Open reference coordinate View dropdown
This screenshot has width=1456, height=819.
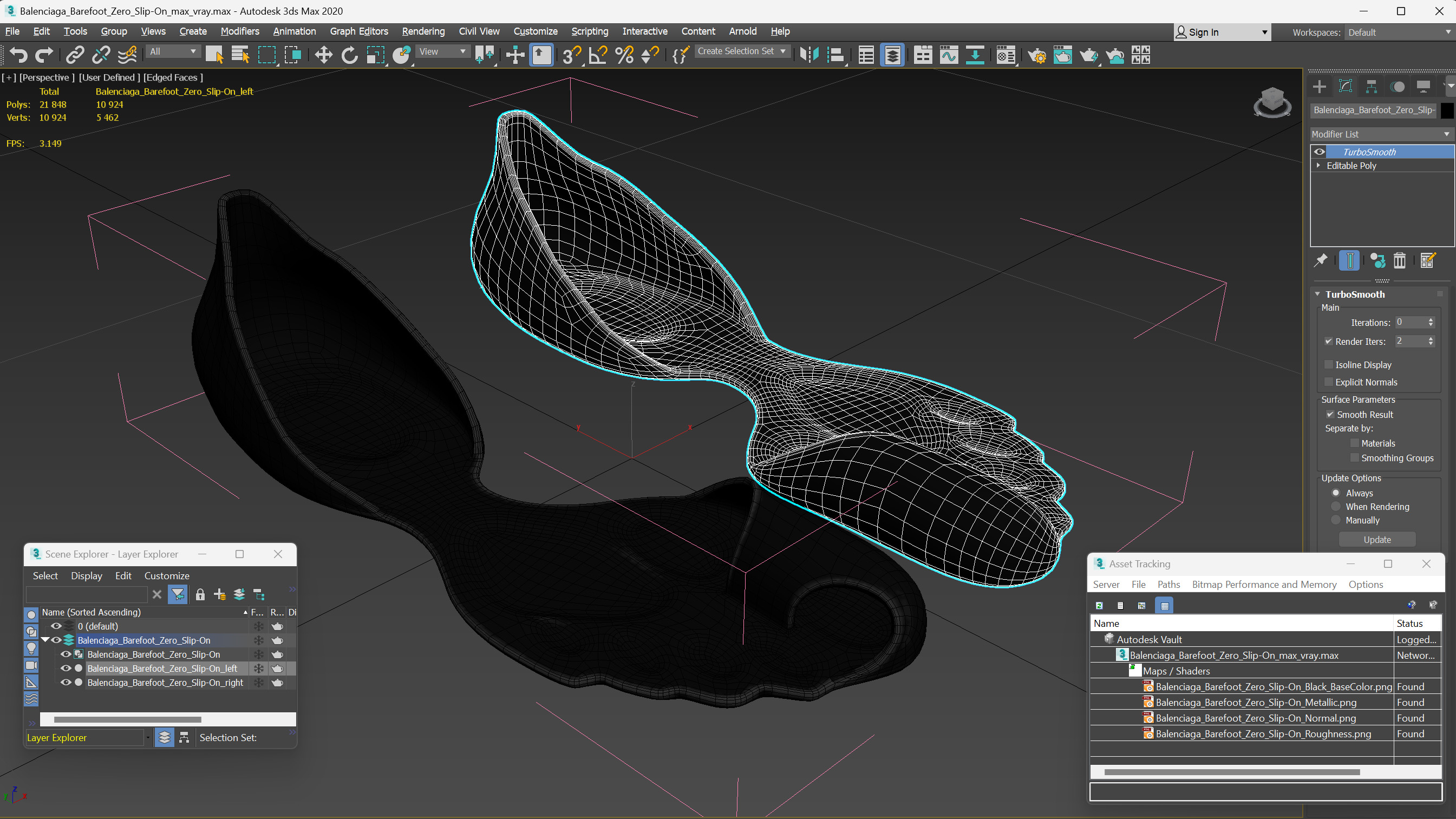tap(442, 51)
